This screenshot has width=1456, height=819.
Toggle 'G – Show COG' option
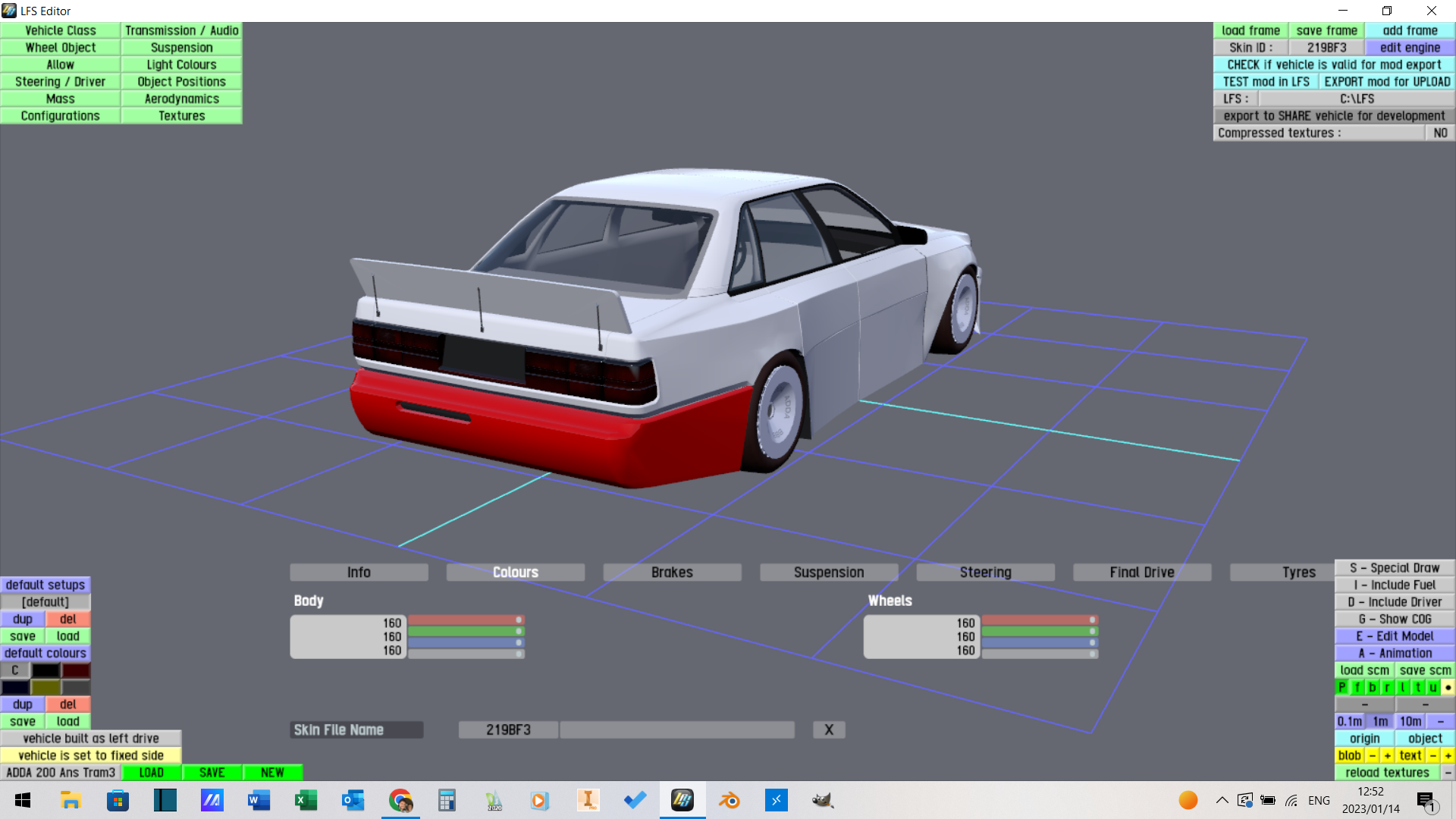(1395, 619)
